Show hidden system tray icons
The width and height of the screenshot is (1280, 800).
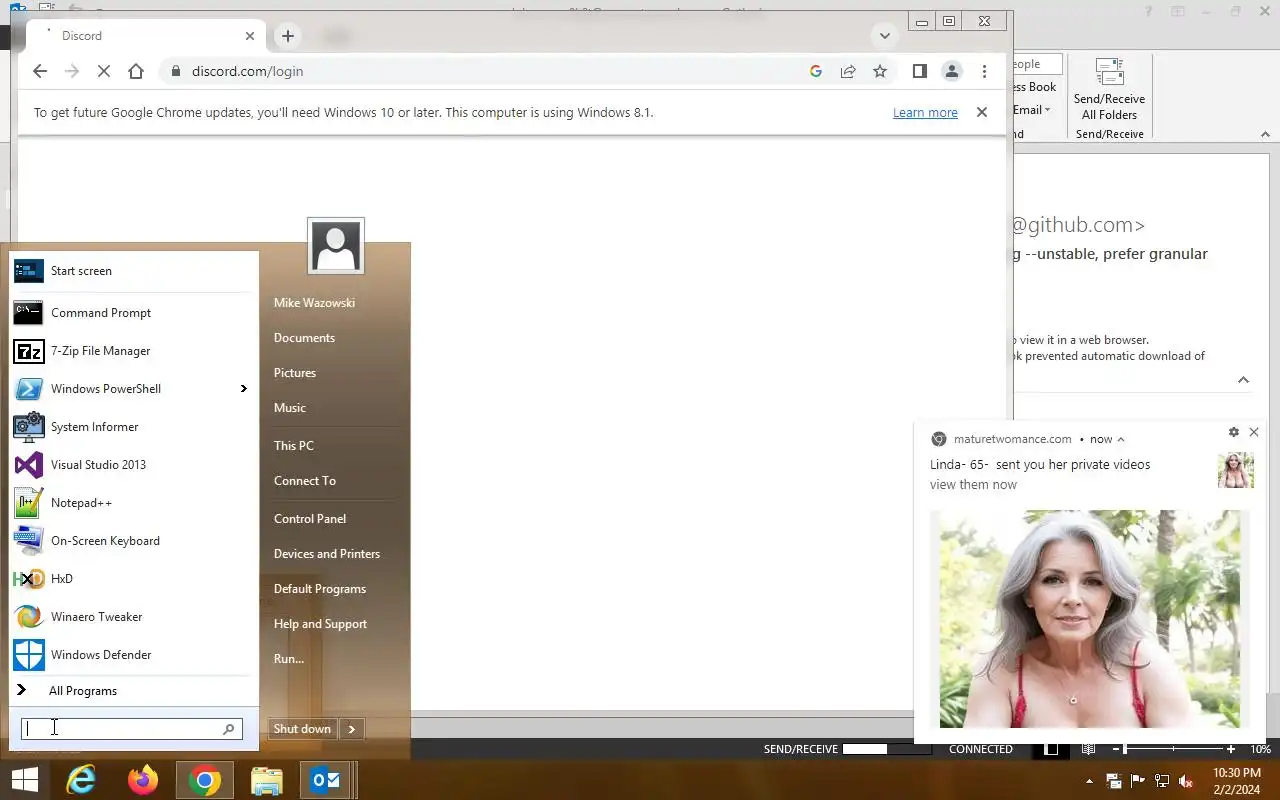(1089, 781)
